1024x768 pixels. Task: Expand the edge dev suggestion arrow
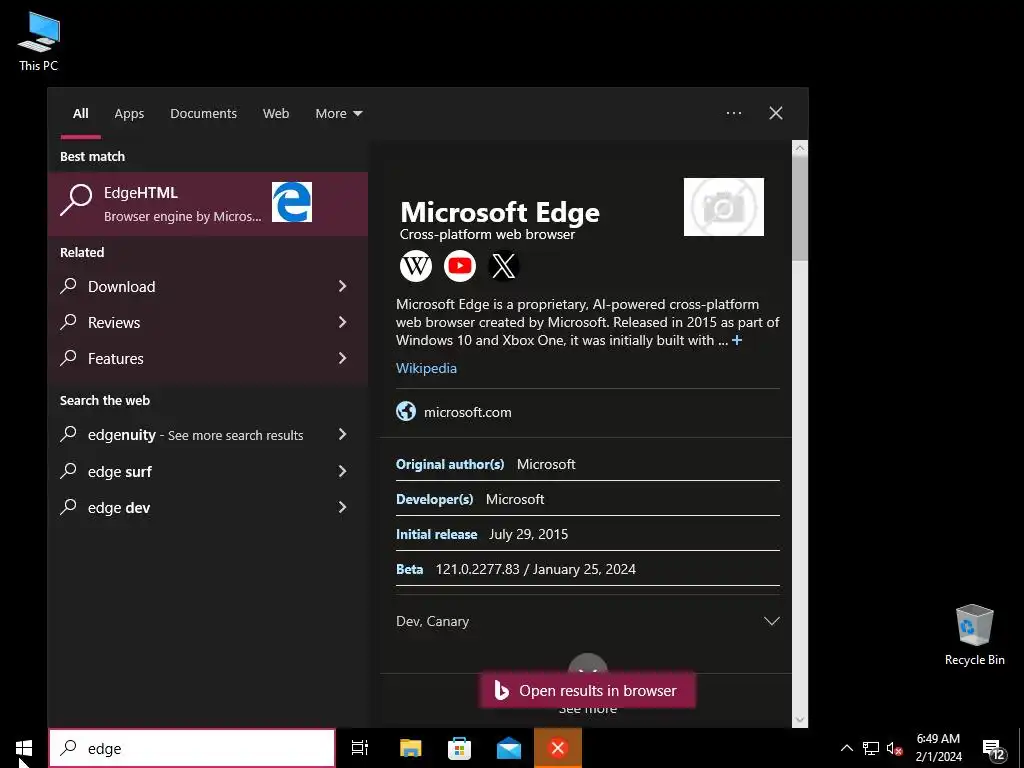coord(342,507)
